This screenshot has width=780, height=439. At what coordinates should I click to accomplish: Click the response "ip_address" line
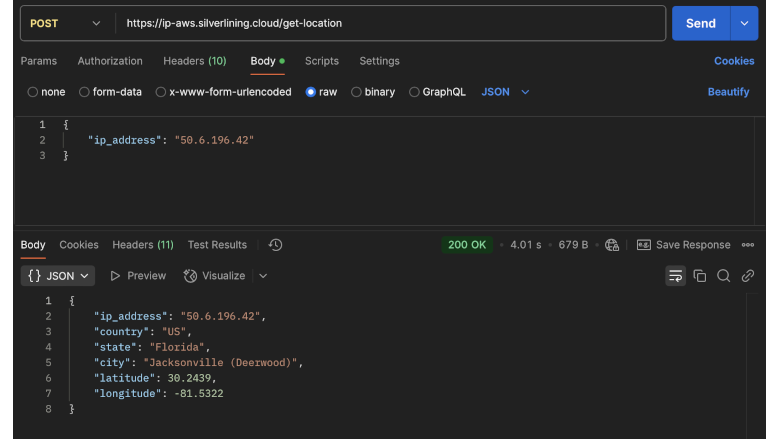click(x=180, y=316)
